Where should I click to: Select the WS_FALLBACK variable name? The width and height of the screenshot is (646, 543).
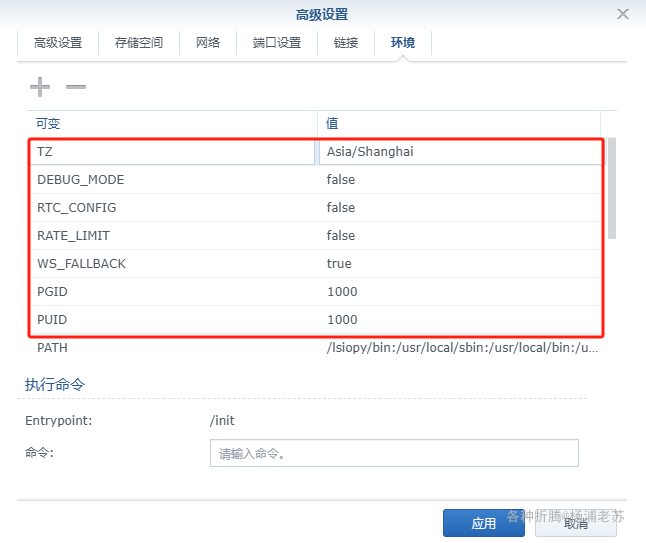(x=82, y=264)
